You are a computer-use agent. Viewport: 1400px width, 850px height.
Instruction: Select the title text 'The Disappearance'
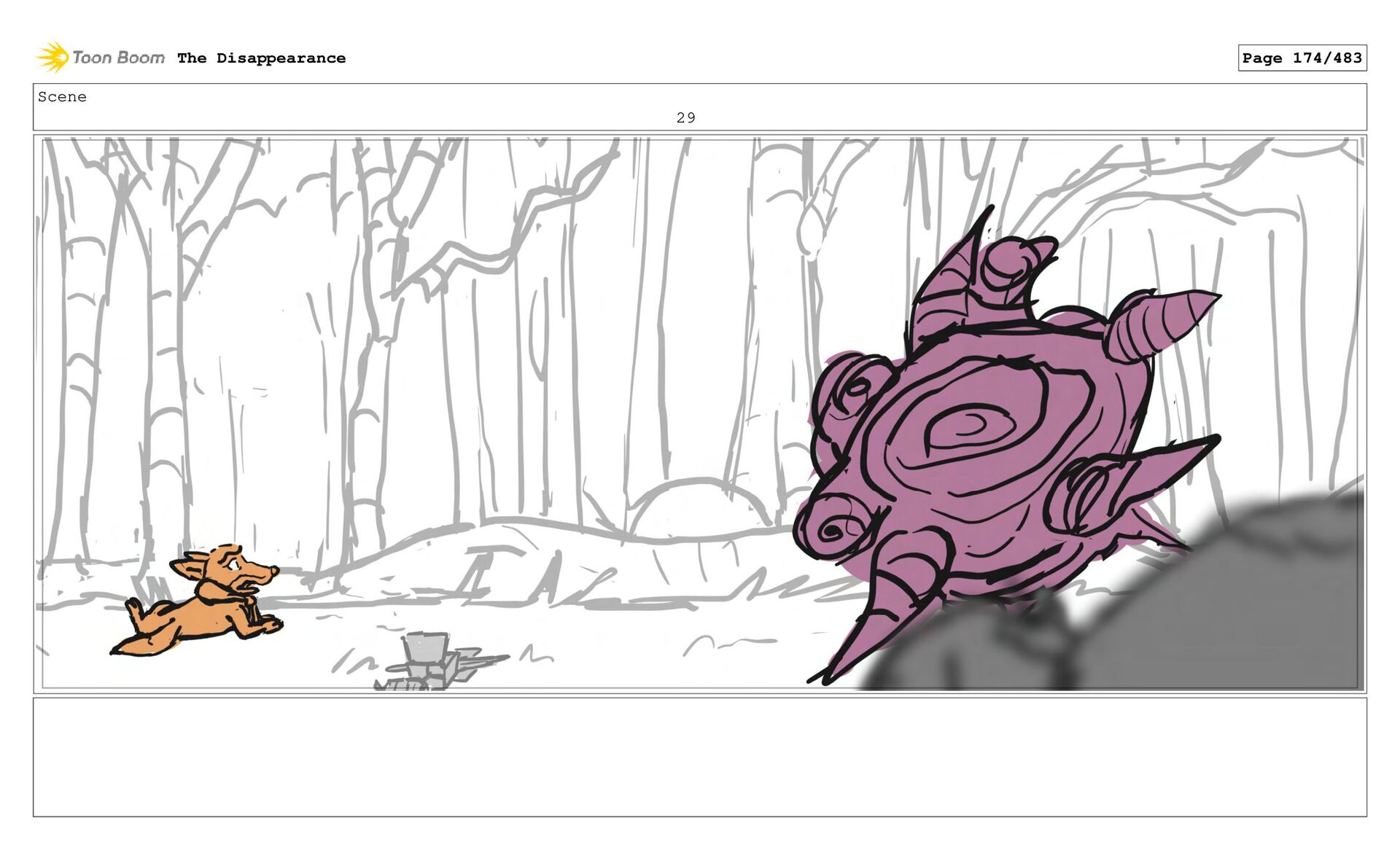tap(261, 58)
